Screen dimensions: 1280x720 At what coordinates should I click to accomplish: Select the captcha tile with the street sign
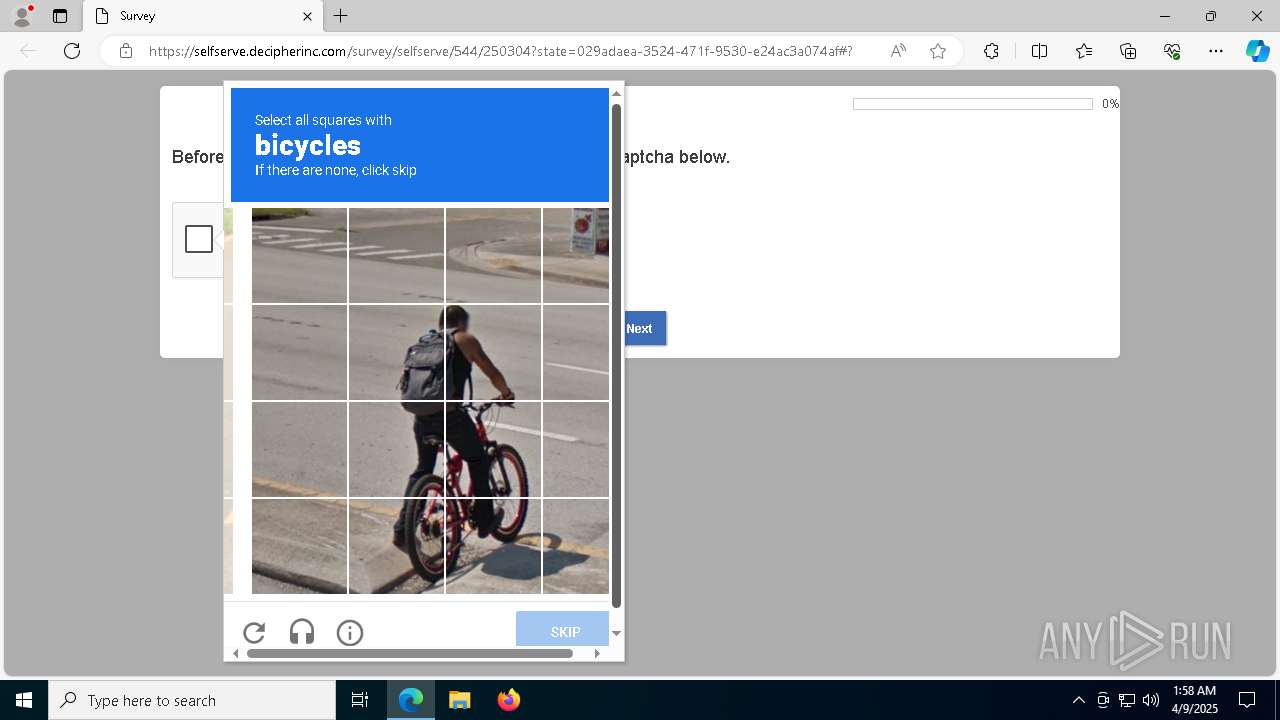576,255
